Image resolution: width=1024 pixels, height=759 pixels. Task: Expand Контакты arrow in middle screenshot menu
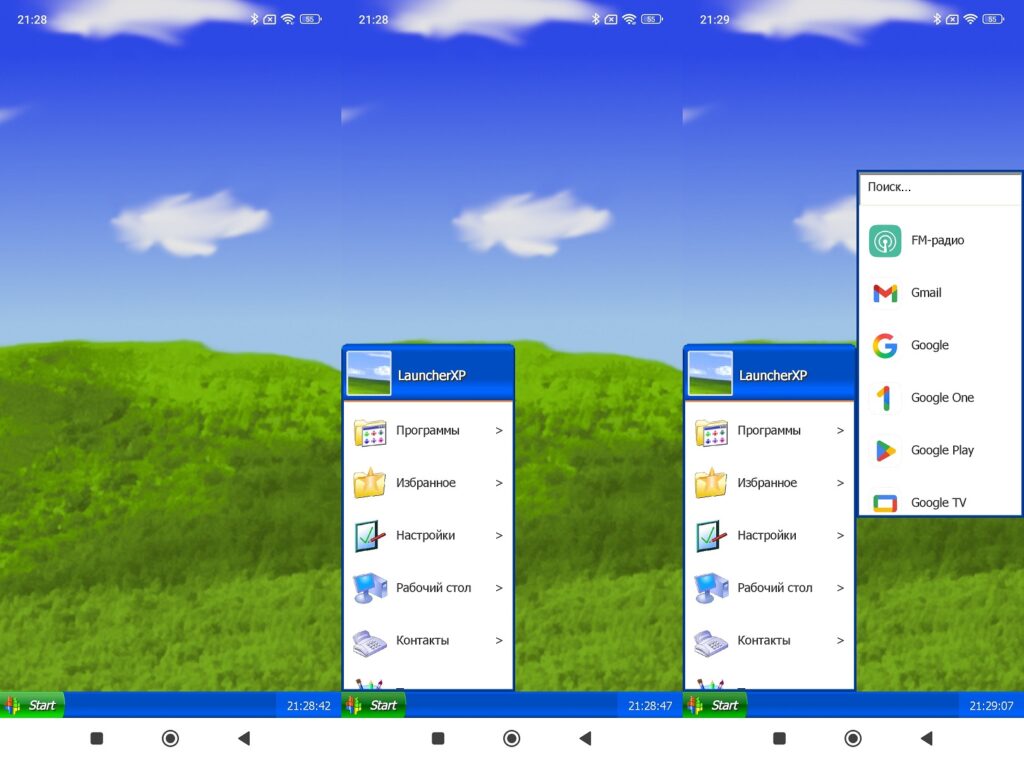tap(499, 640)
